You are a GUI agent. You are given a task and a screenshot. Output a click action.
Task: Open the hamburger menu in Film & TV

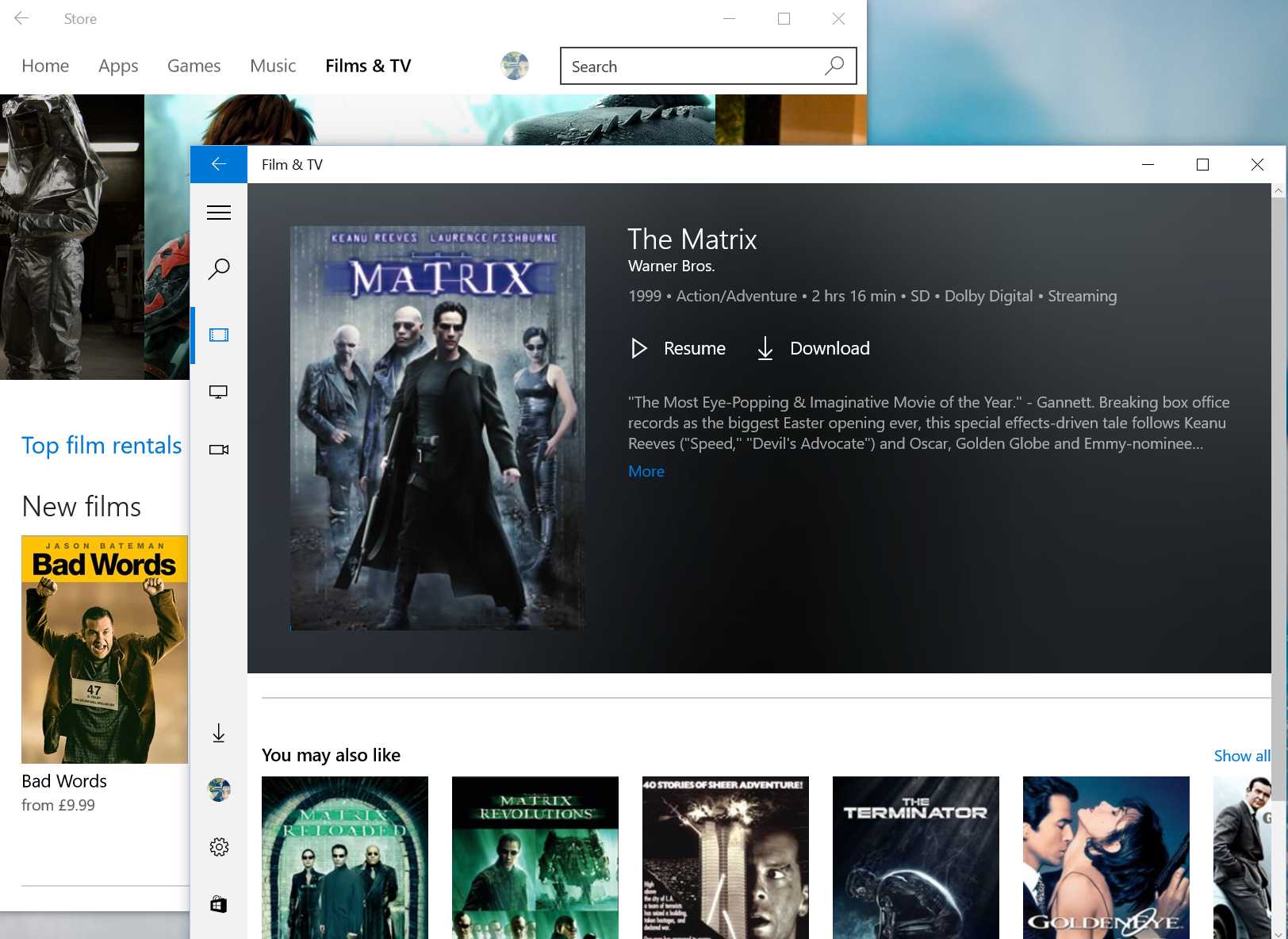(219, 213)
